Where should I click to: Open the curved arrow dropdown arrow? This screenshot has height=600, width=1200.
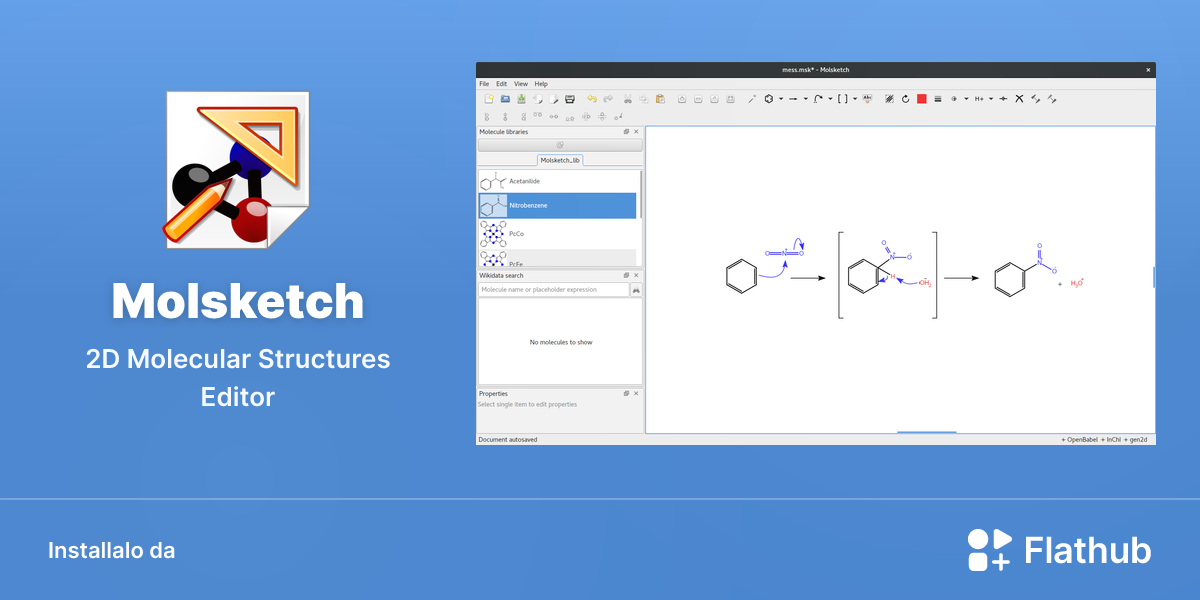(830, 99)
